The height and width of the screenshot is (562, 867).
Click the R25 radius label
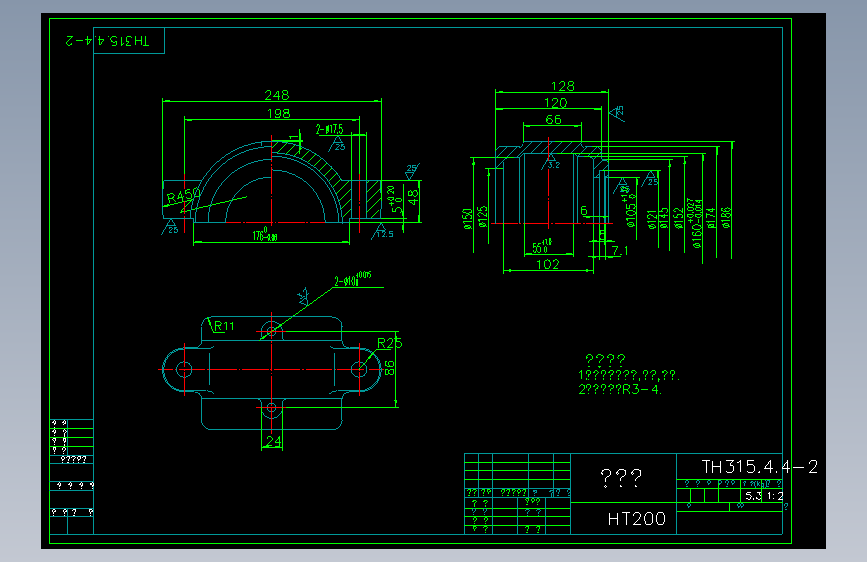pyautogui.click(x=389, y=344)
